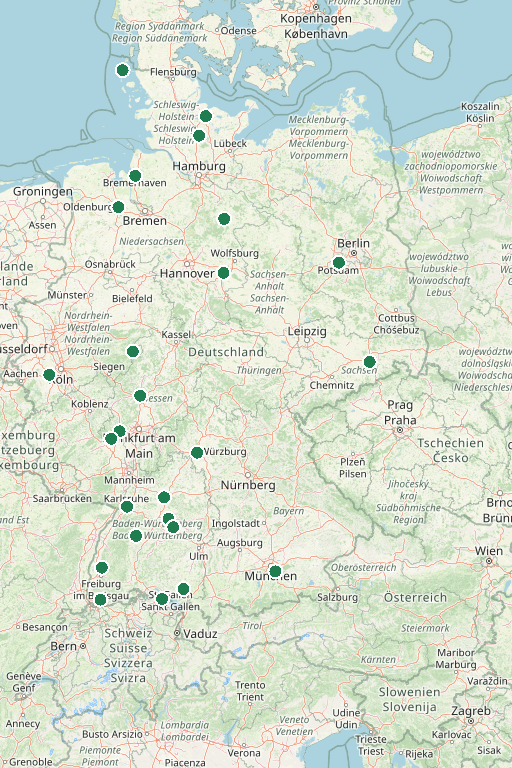Click the green marker on München
Image resolution: width=512 pixels, height=768 pixels.
point(275,571)
